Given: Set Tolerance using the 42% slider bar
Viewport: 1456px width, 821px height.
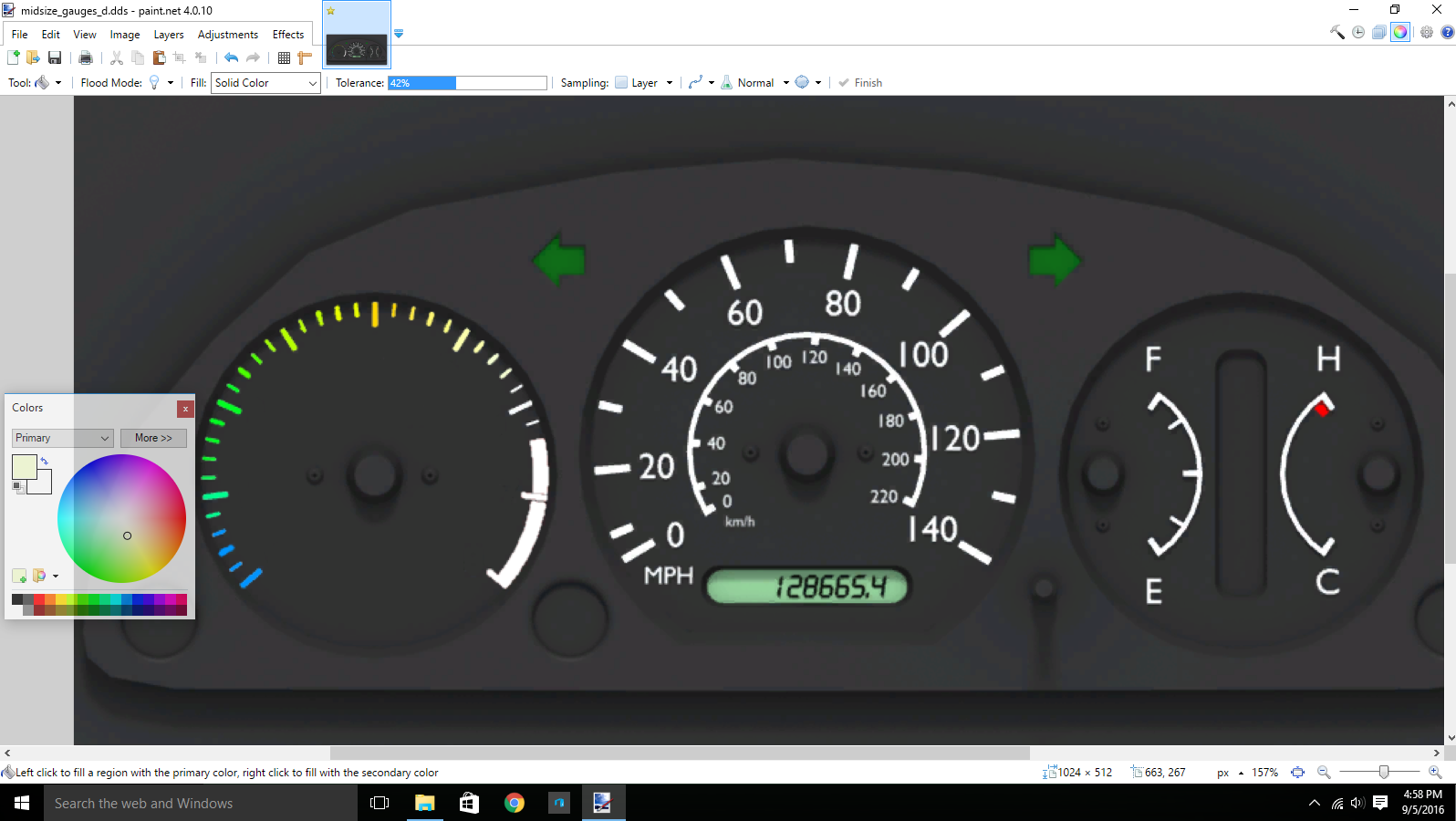Looking at the screenshot, I should pyautogui.click(x=467, y=83).
